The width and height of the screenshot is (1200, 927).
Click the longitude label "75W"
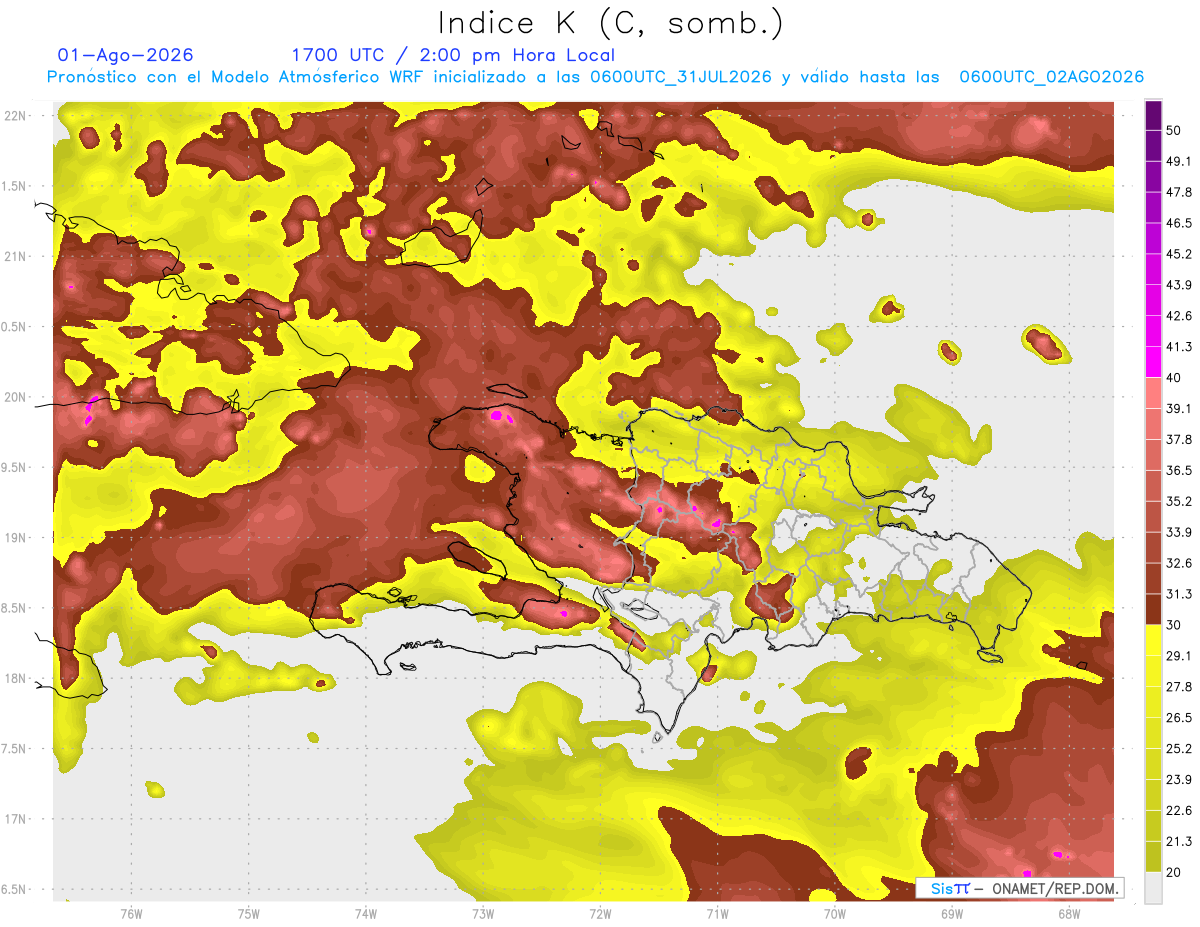[249, 913]
